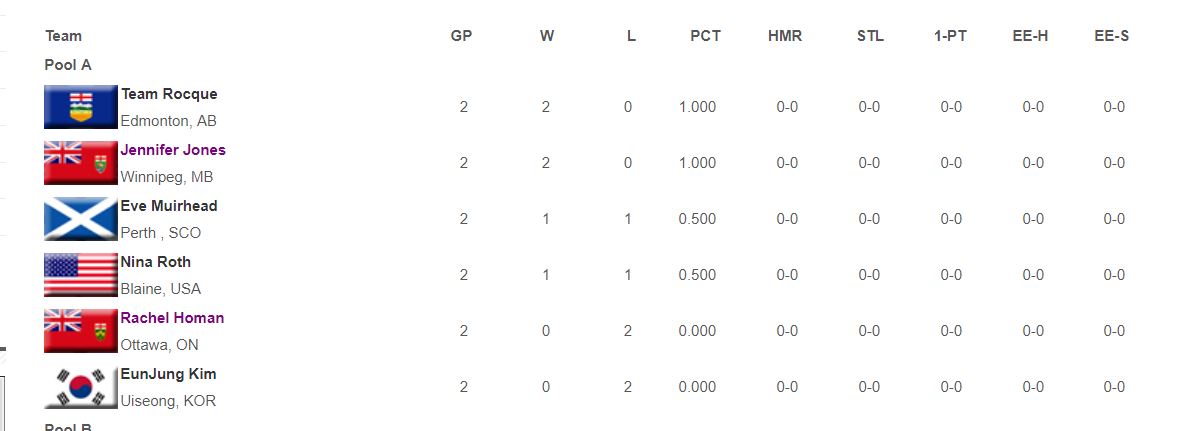Screen dimensions: 1181x431
Task: Click the EE-S column header
Action: [x=1112, y=36]
